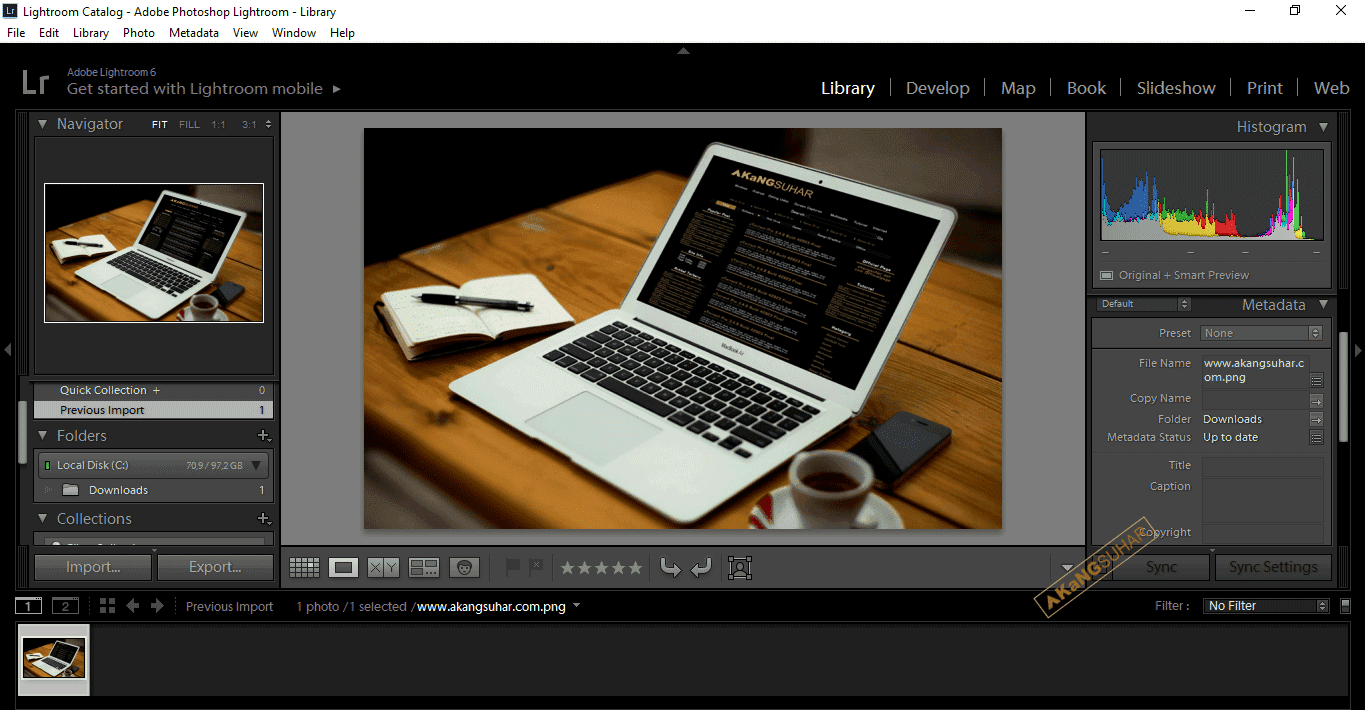Switch to Develop module

click(x=937, y=88)
